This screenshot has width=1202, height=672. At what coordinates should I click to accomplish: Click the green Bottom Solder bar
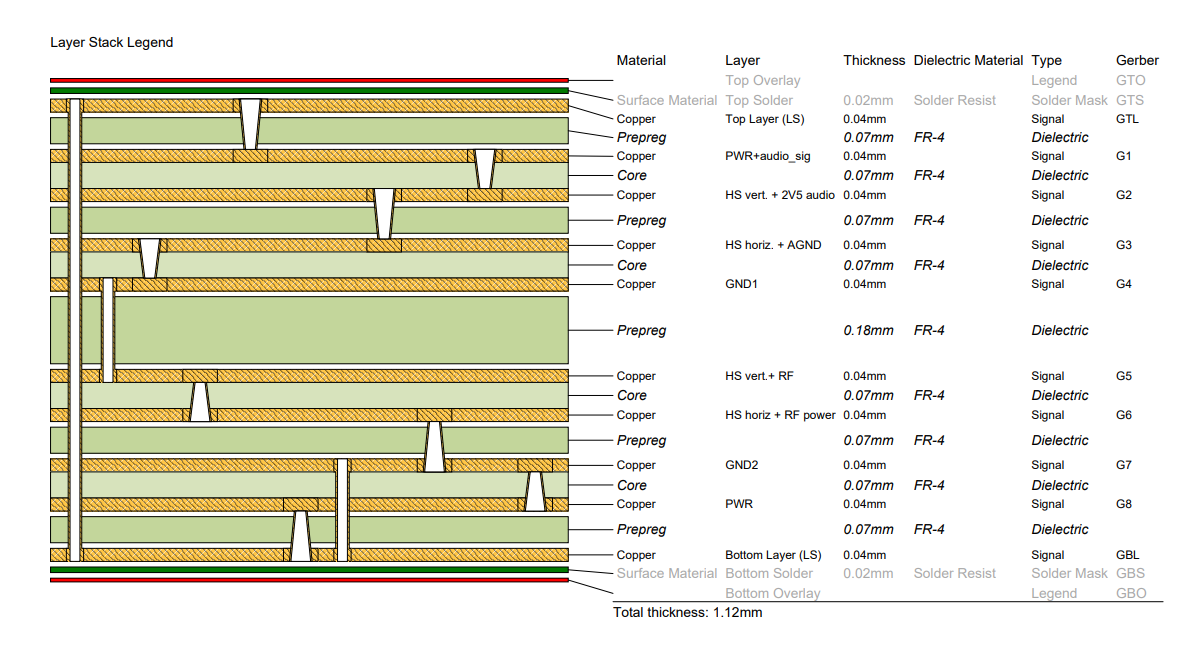pos(309,570)
